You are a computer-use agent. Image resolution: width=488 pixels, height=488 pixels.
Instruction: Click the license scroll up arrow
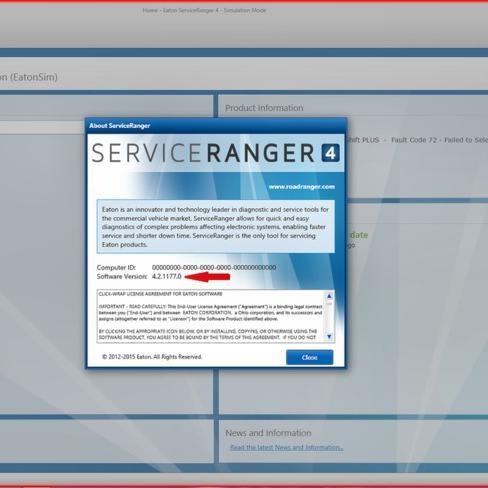point(329,296)
